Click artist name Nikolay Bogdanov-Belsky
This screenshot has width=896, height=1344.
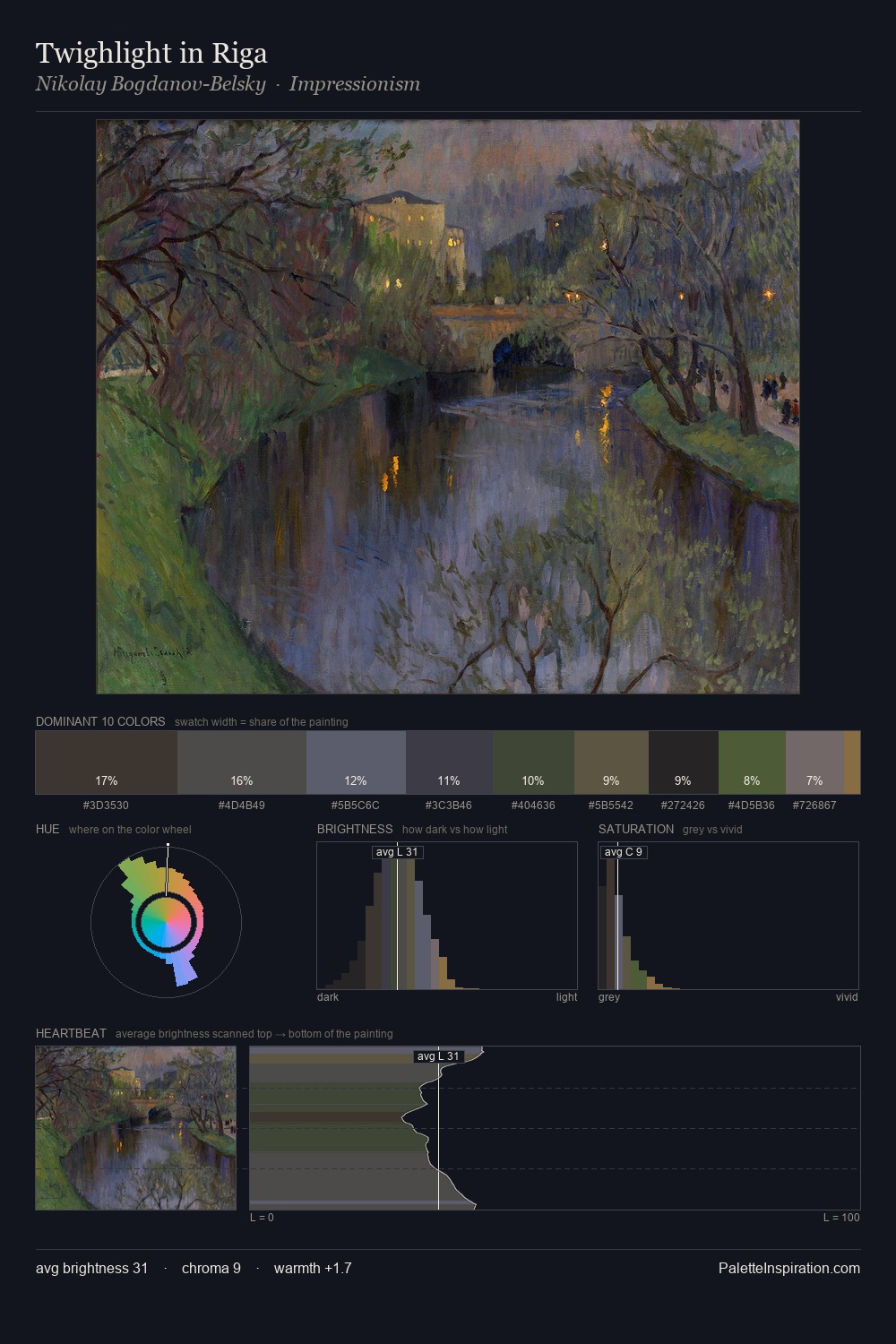tap(151, 84)
